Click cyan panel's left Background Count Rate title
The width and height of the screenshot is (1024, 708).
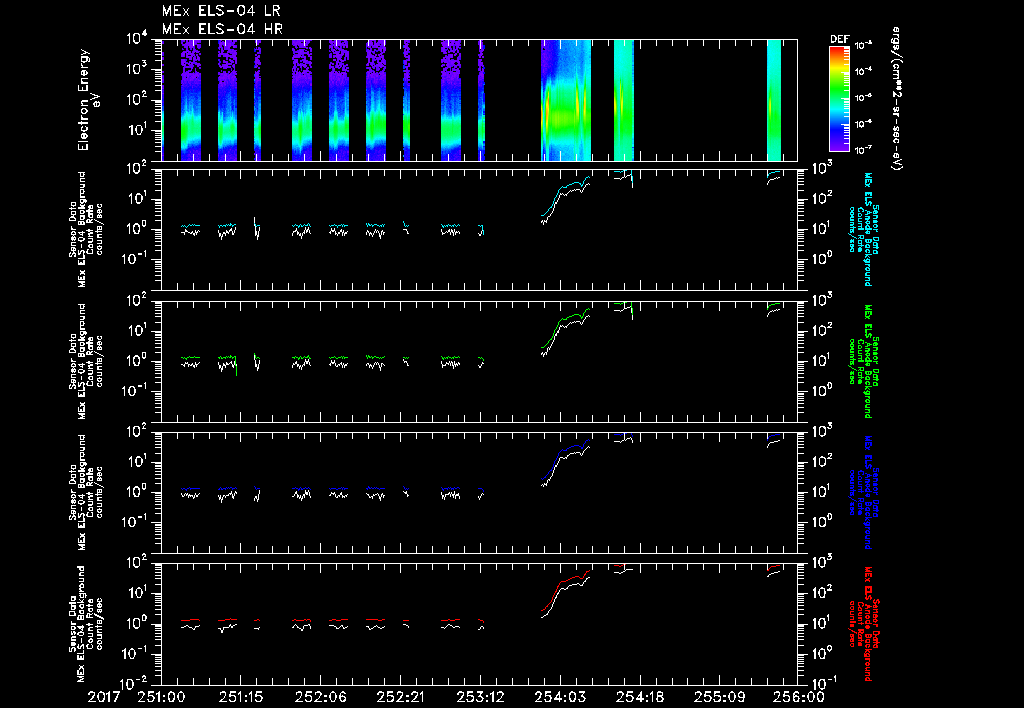[86, 229]
